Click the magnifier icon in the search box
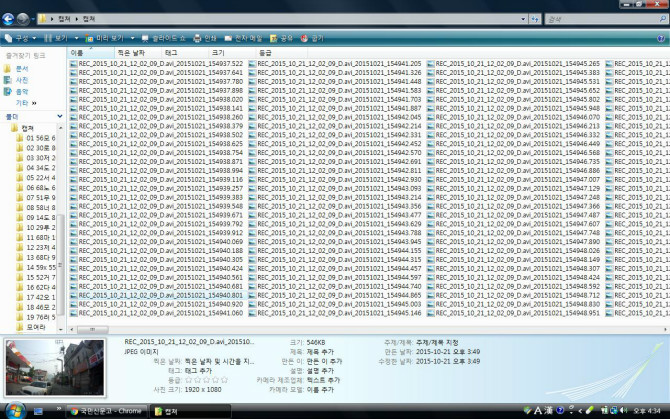This screenshot has height=419, width=670. [663, 19]
